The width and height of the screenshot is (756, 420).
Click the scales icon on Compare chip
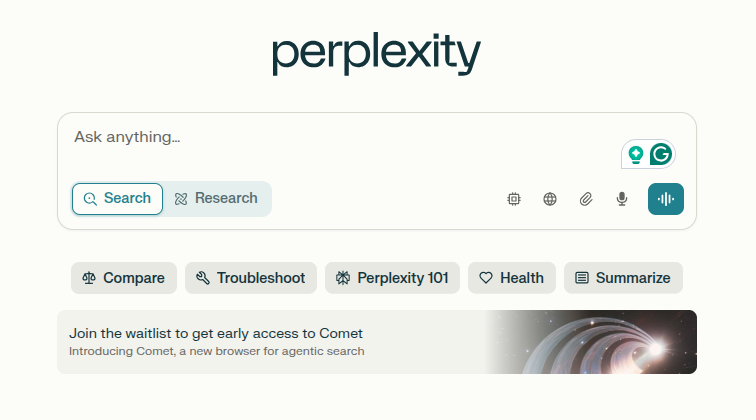[89, 278]
